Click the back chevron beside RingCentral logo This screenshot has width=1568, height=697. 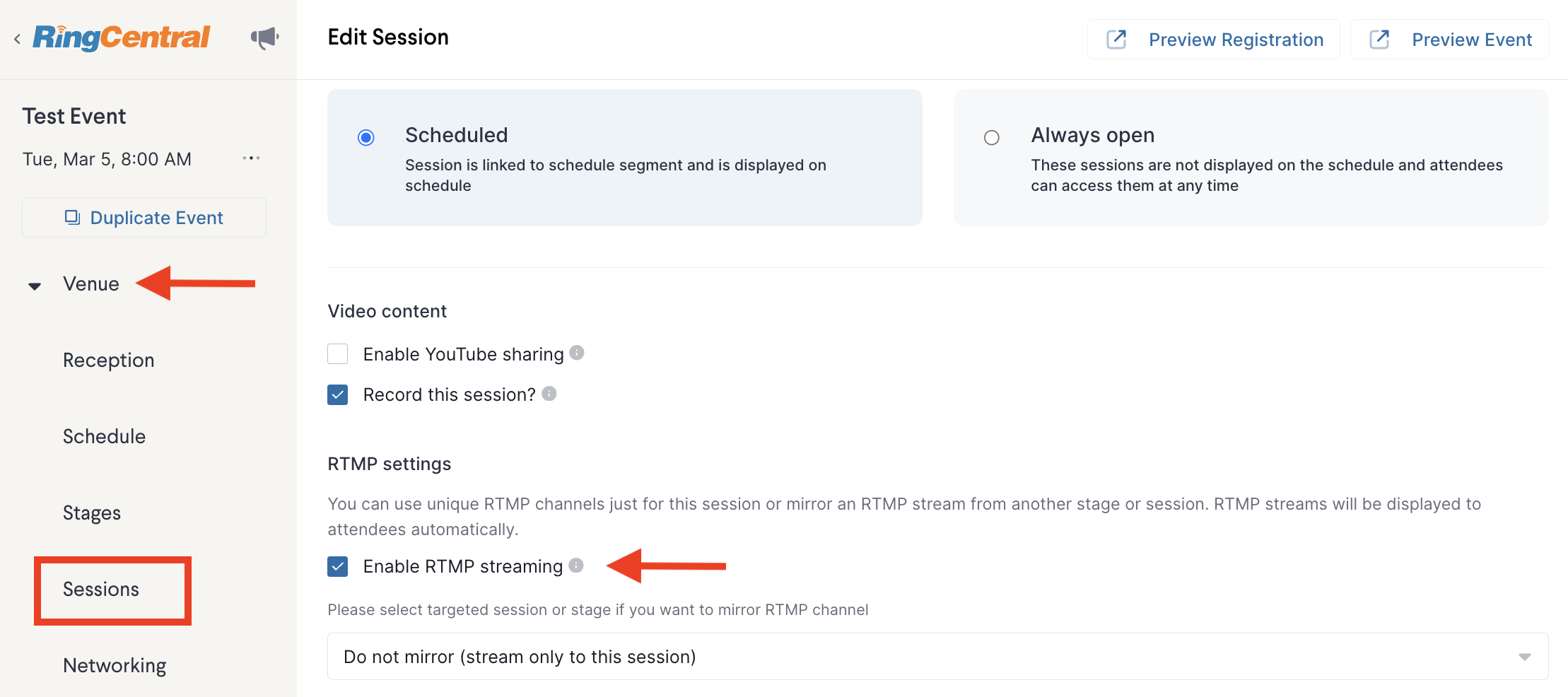[17, 39]
